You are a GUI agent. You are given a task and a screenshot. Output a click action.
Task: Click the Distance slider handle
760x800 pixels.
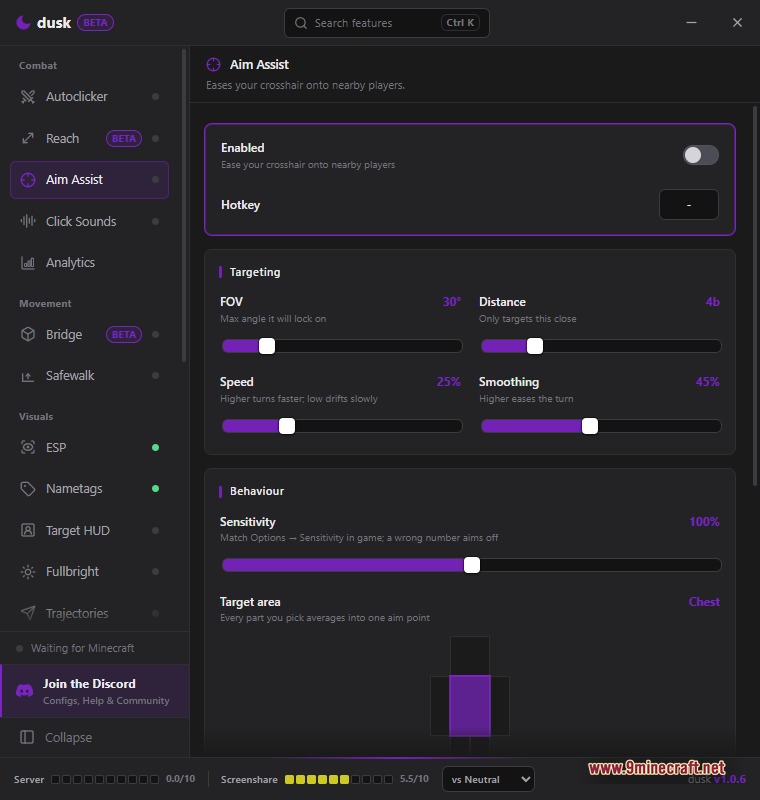click(x=535, y=346)
